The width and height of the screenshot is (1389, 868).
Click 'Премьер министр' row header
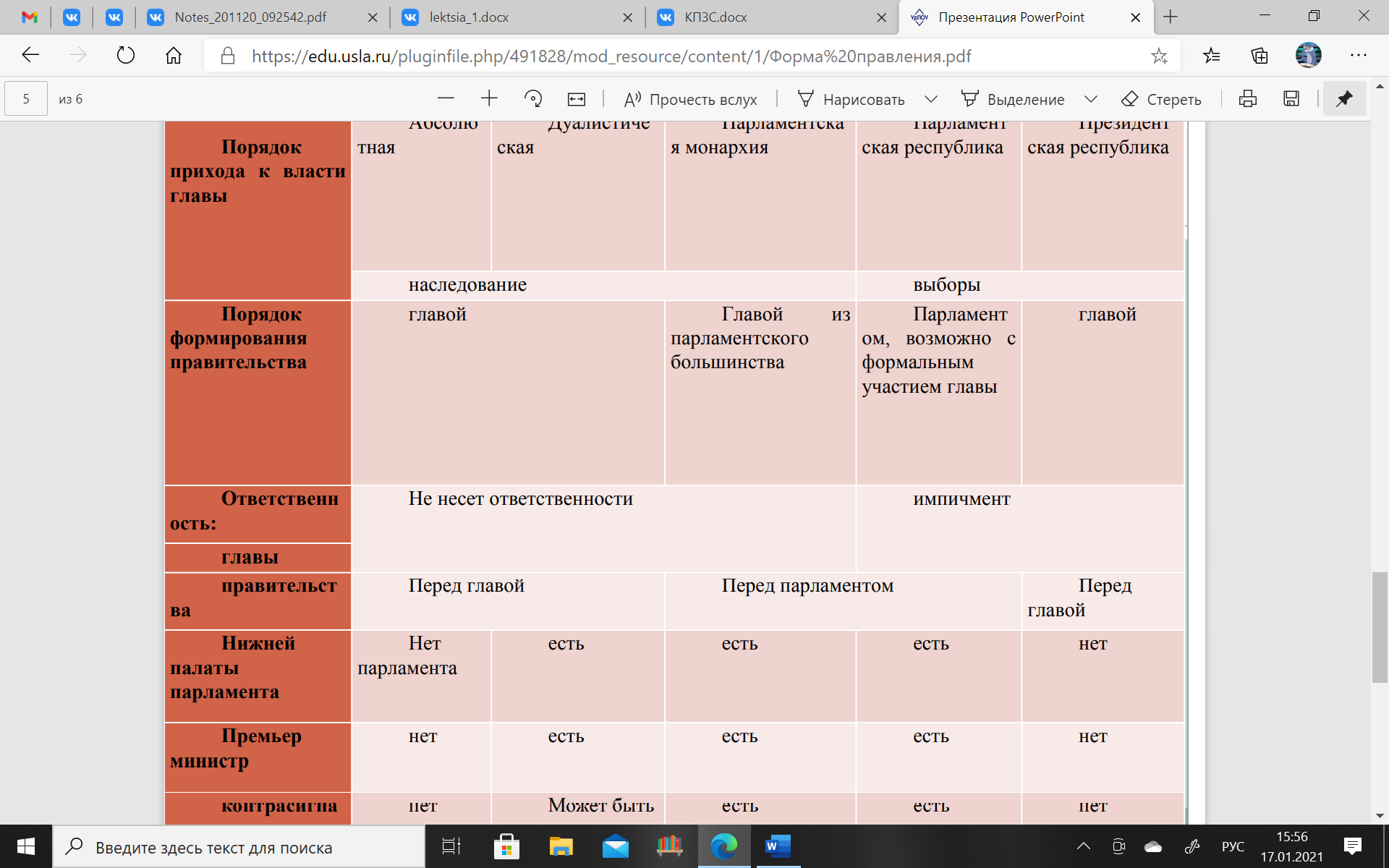258,757
